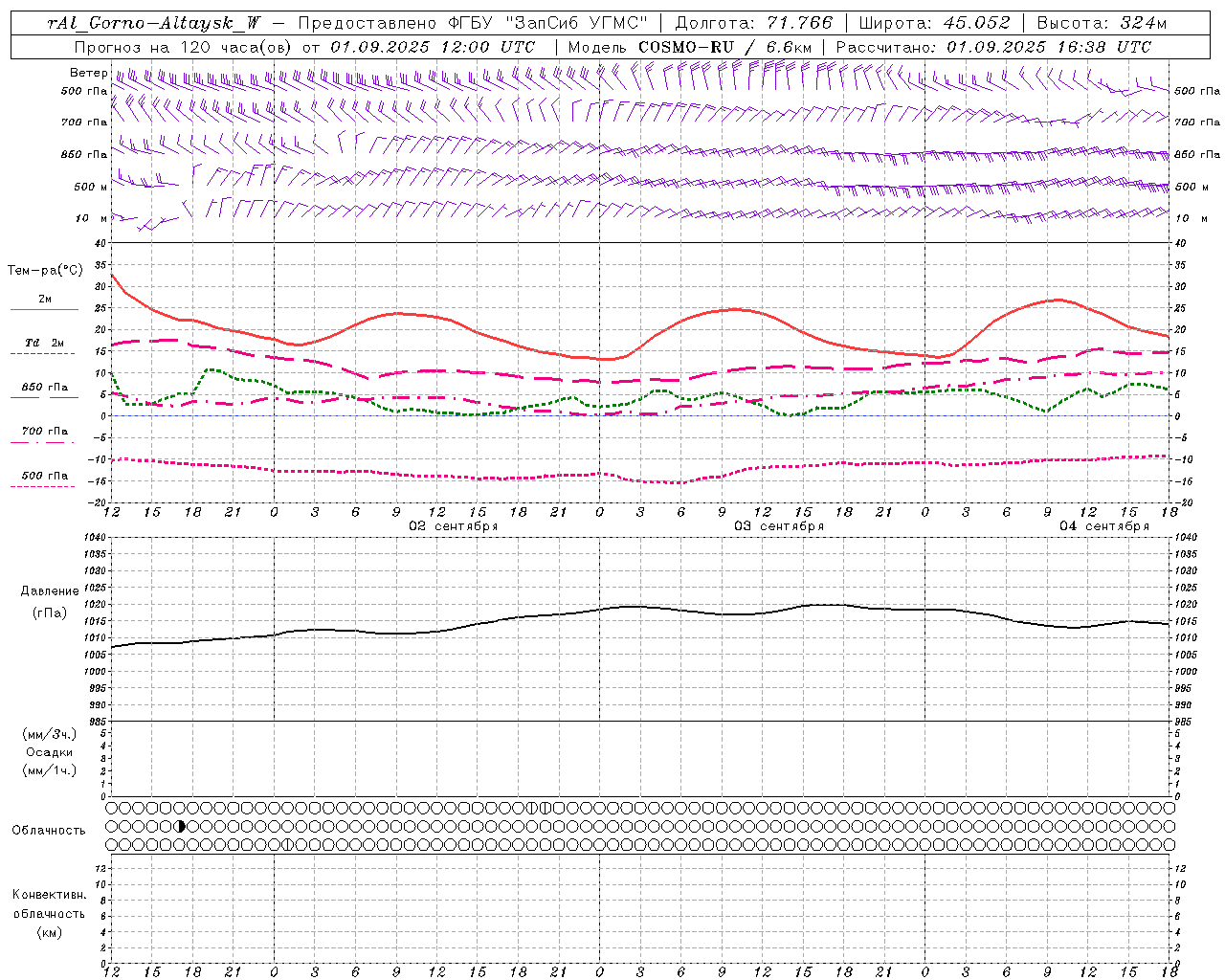Click the date label 04 сентября
The height and width of the screenshot is (980, 1225).
(1104, 526)
